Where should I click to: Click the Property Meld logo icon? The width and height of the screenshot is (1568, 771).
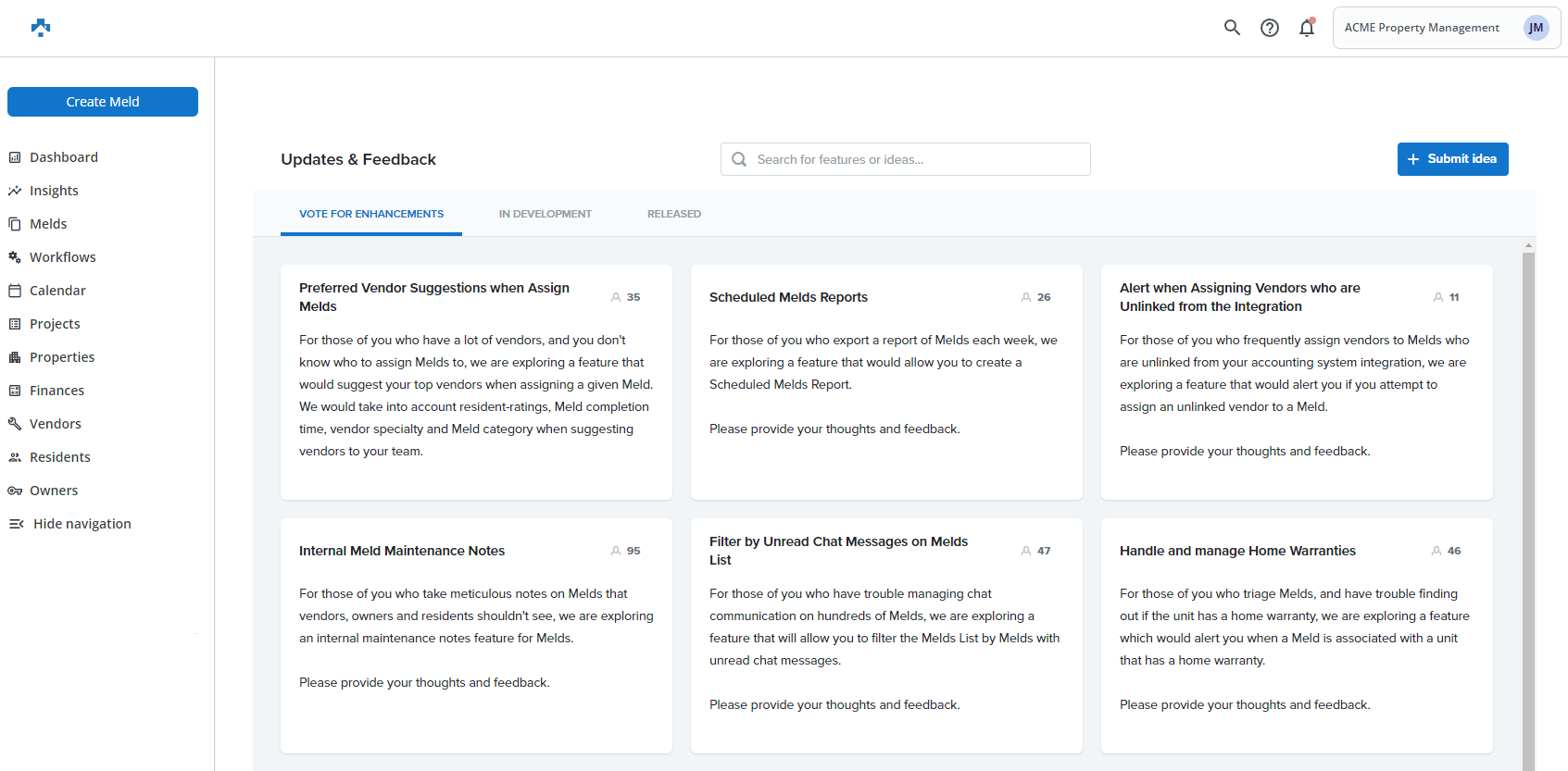pos(41,28)
